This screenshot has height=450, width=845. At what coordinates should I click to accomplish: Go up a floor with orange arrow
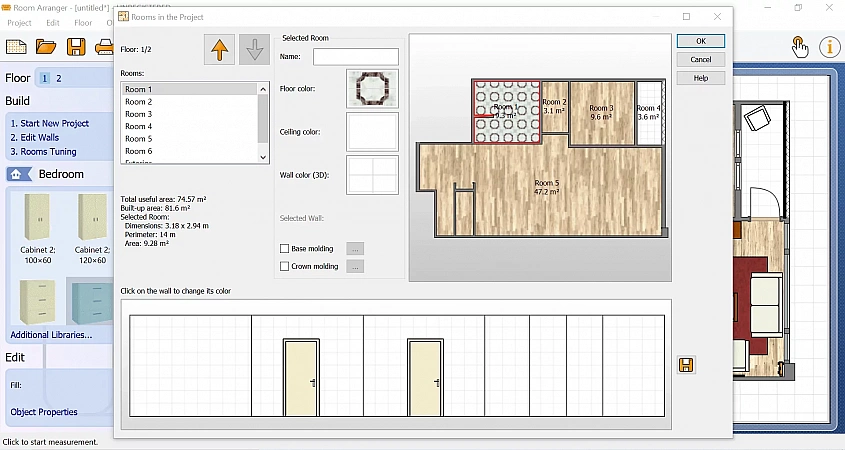coord(219,49)
